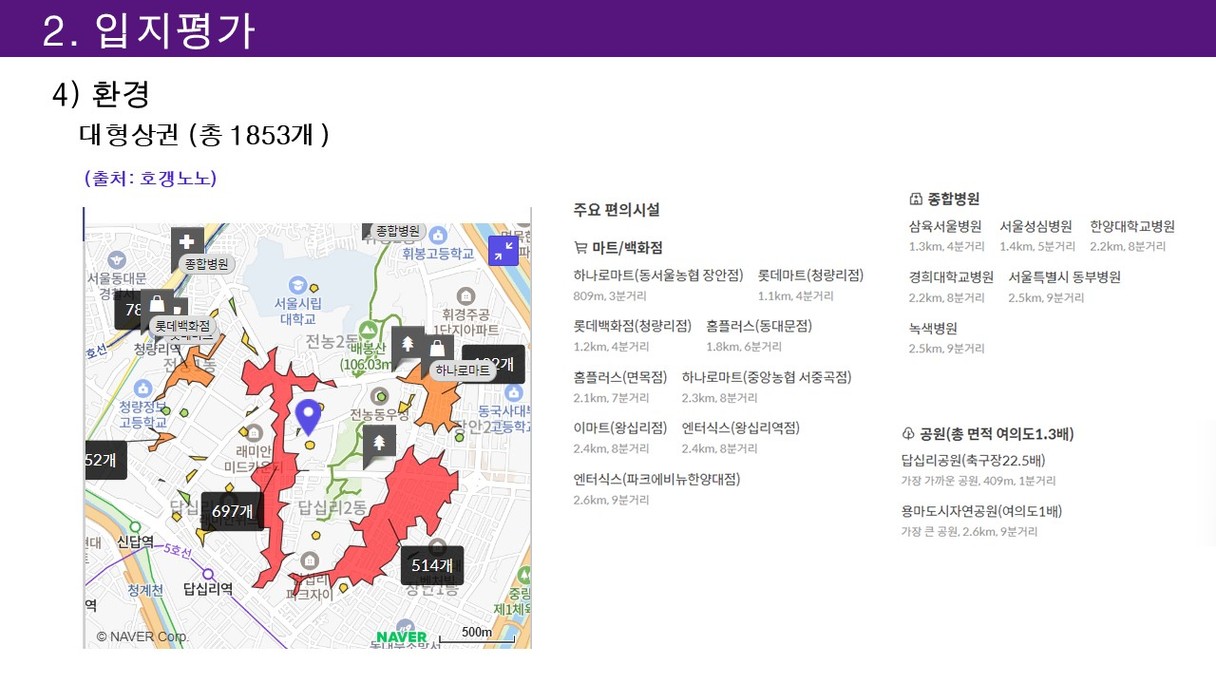
Task: Select 서울성심병원 entry
Action: (x=1036, y=226)
